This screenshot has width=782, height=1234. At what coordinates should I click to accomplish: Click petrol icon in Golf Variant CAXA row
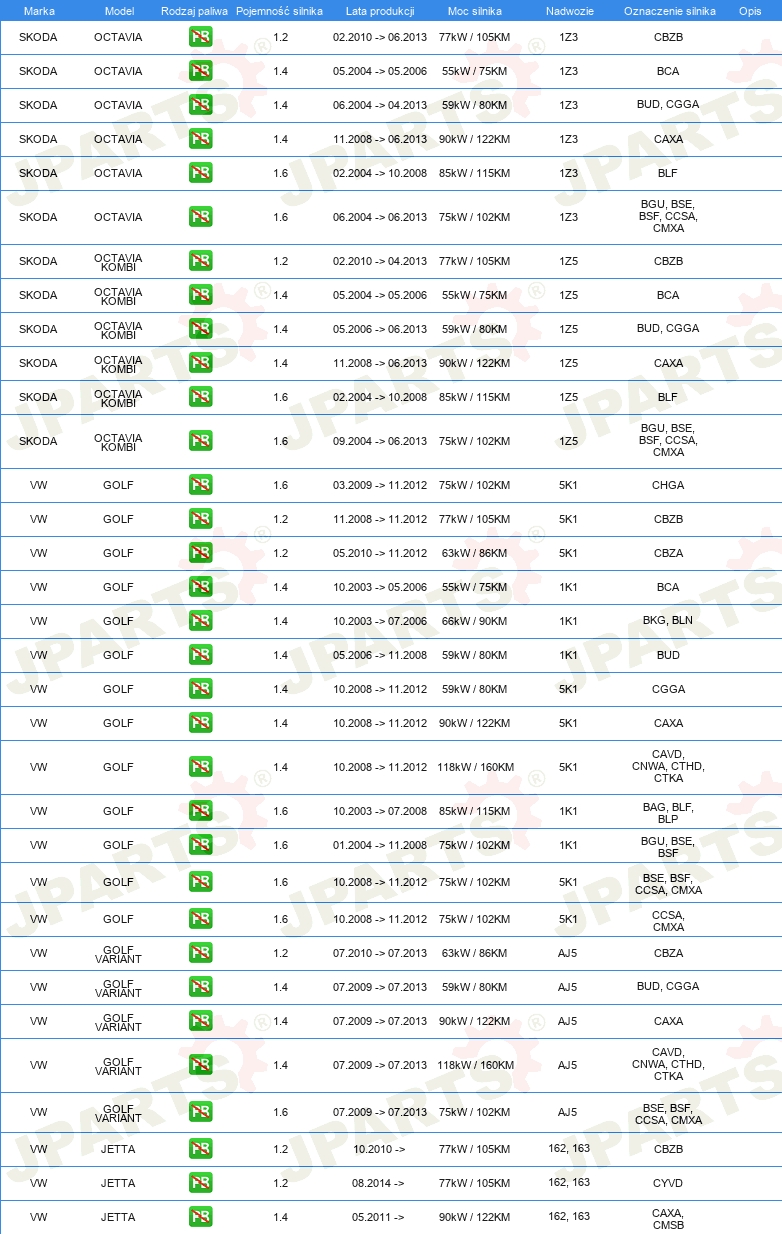(x=200, y=1021)
